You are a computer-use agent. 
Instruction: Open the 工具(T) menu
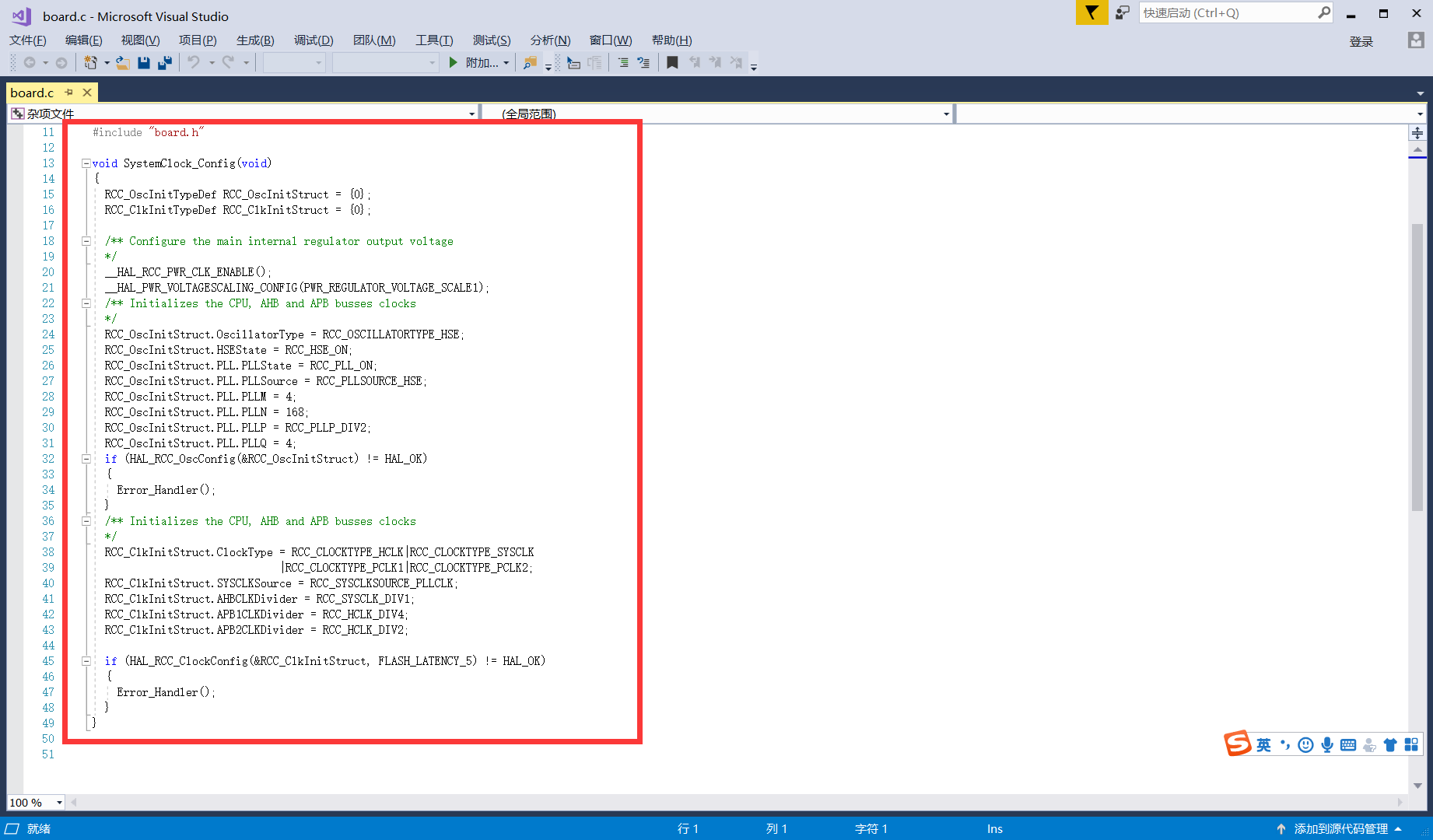(x=434, y=40)
